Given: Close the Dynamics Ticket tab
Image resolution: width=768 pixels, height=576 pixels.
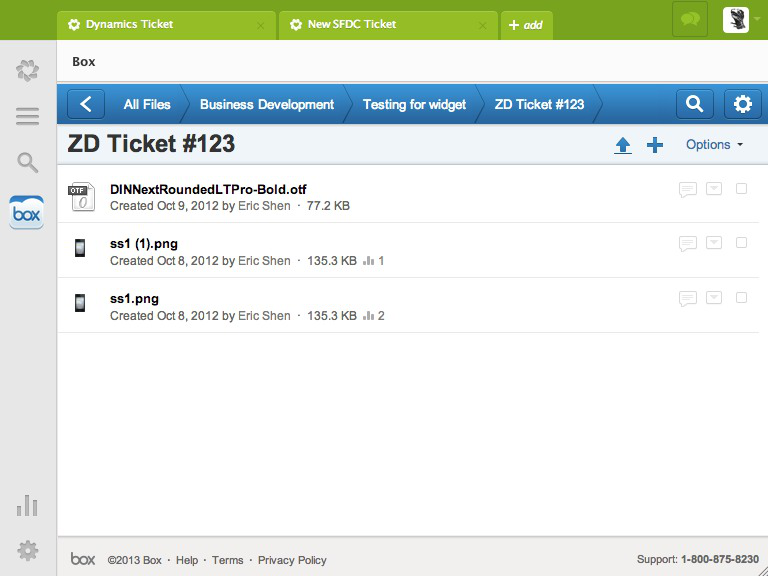Looking at the screenshot, I should coord(261,26).
